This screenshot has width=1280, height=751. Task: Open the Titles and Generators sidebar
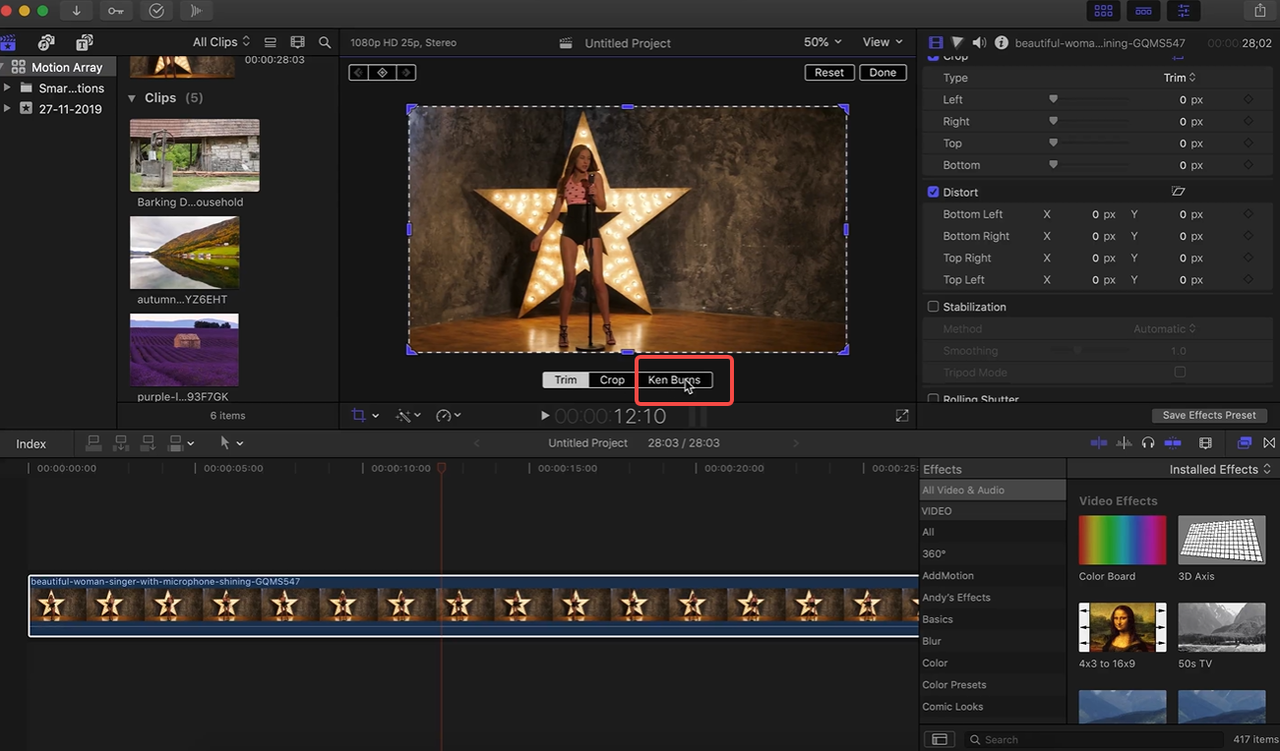[84, 42]
